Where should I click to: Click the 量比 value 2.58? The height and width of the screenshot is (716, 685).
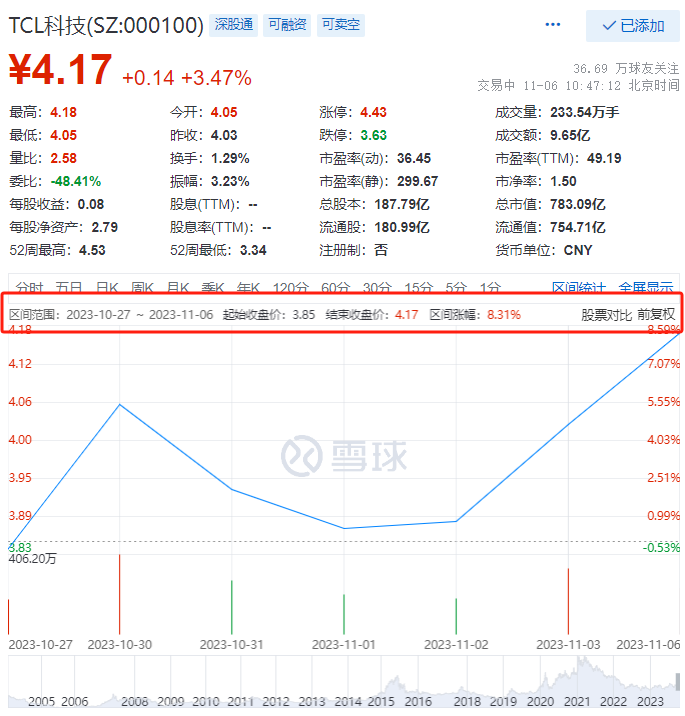[63, 158]
